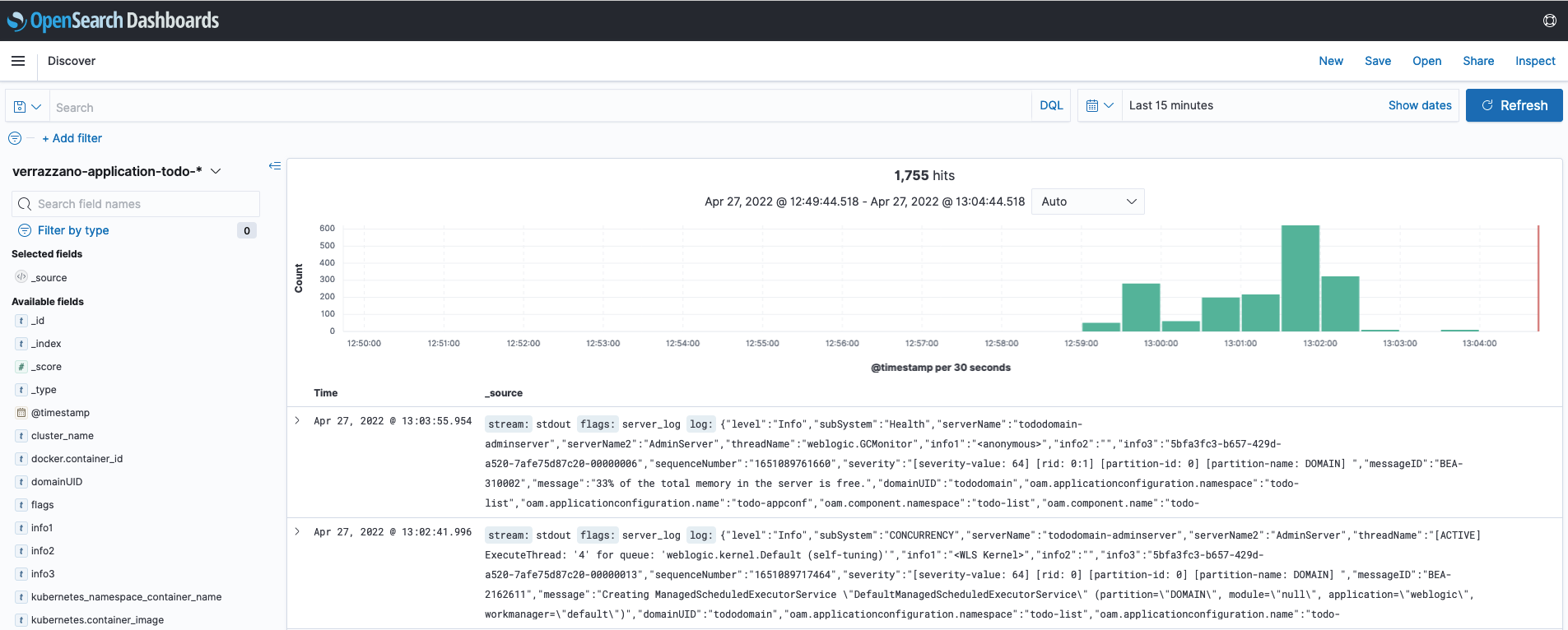Click the filter options circle icon

[15, 138]
